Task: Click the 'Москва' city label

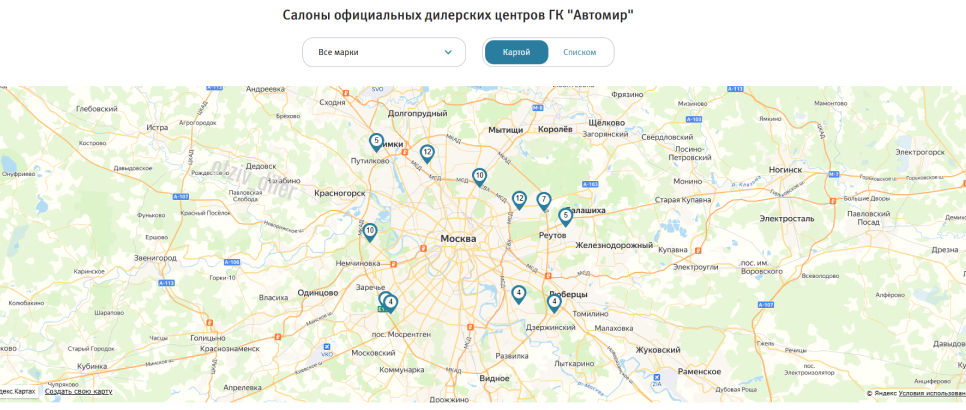Action: (x=458, y=239)
